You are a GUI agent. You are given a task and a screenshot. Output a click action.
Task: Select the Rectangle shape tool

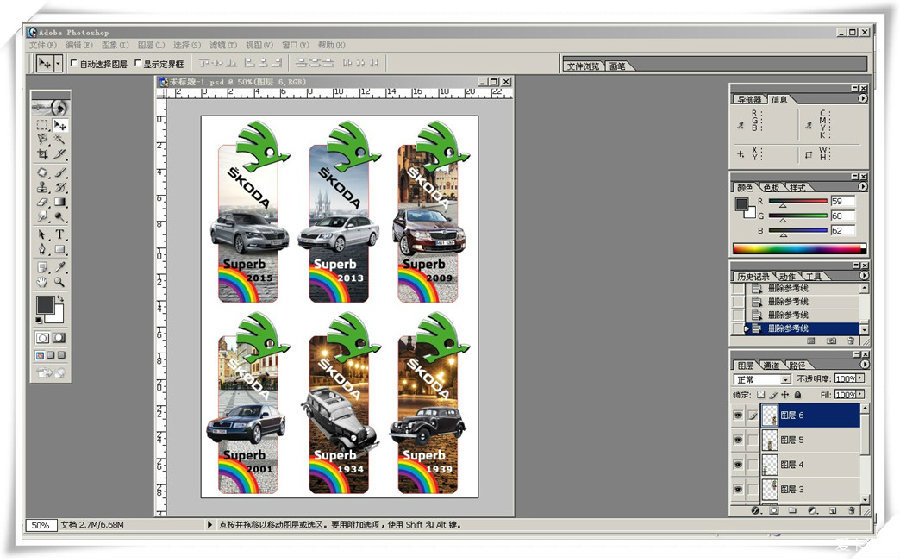coord(60,249)
